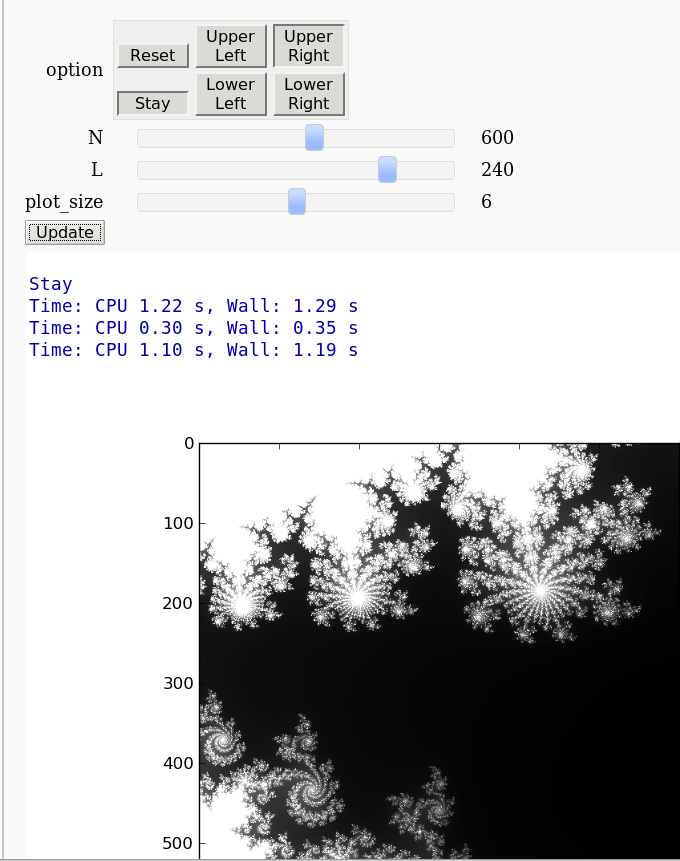This screenshot has width=680, height=861.
Task: Click the timing line with CPU 0.30 s
Action: coord(193,328)
